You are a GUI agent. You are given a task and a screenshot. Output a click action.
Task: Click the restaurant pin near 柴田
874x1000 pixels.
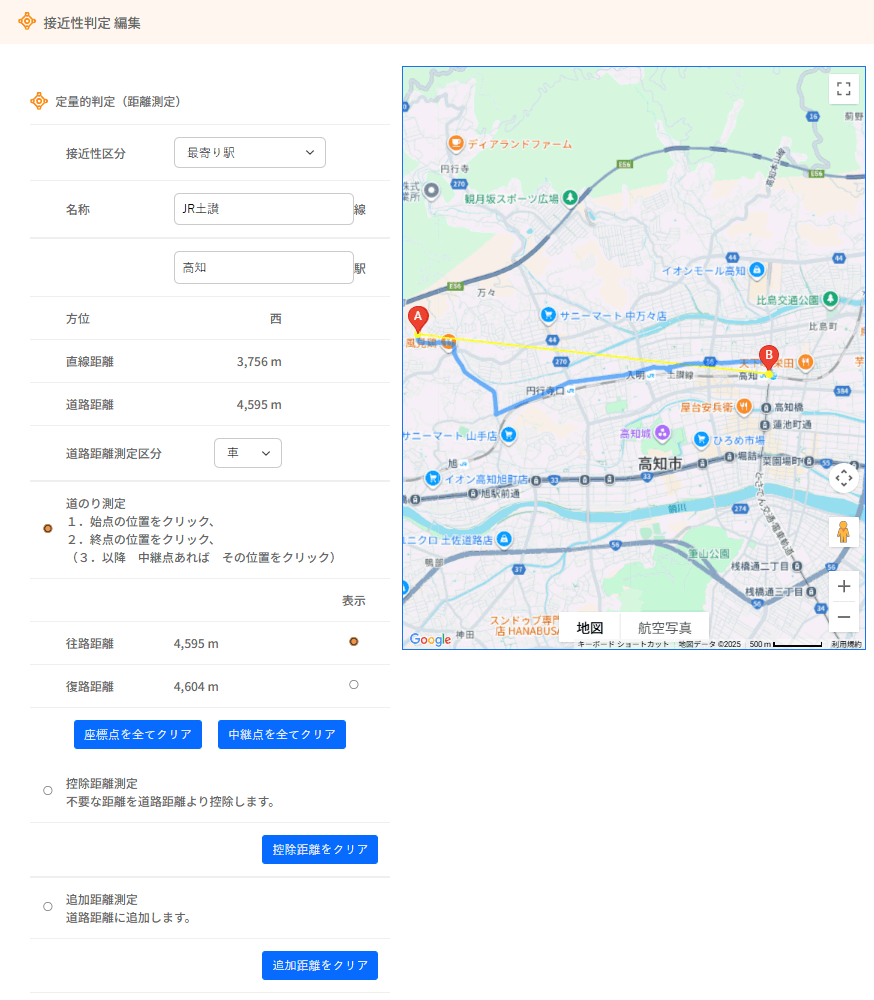click(x=806, y=362)
